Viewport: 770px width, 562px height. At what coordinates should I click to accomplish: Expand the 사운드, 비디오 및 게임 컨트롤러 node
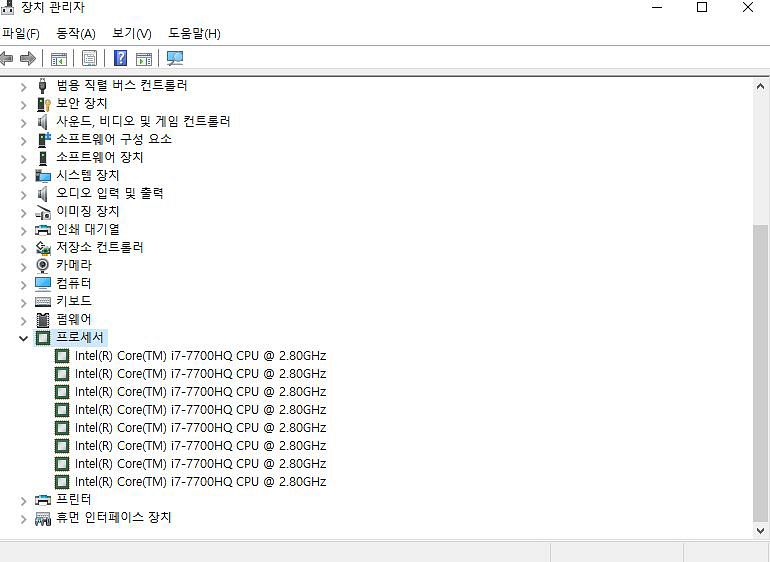point(23,123)
